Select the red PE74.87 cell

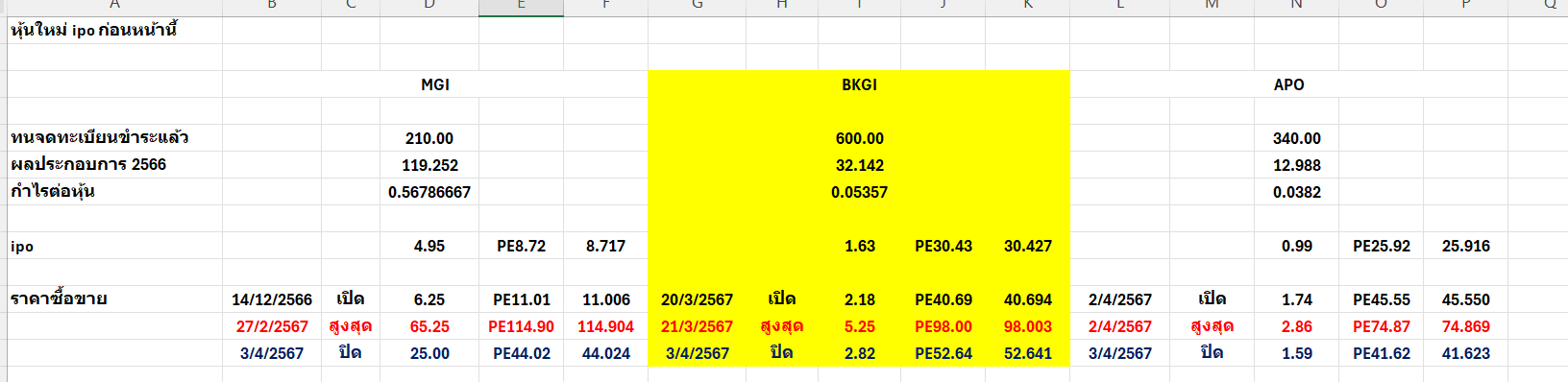click(1381, 326)
